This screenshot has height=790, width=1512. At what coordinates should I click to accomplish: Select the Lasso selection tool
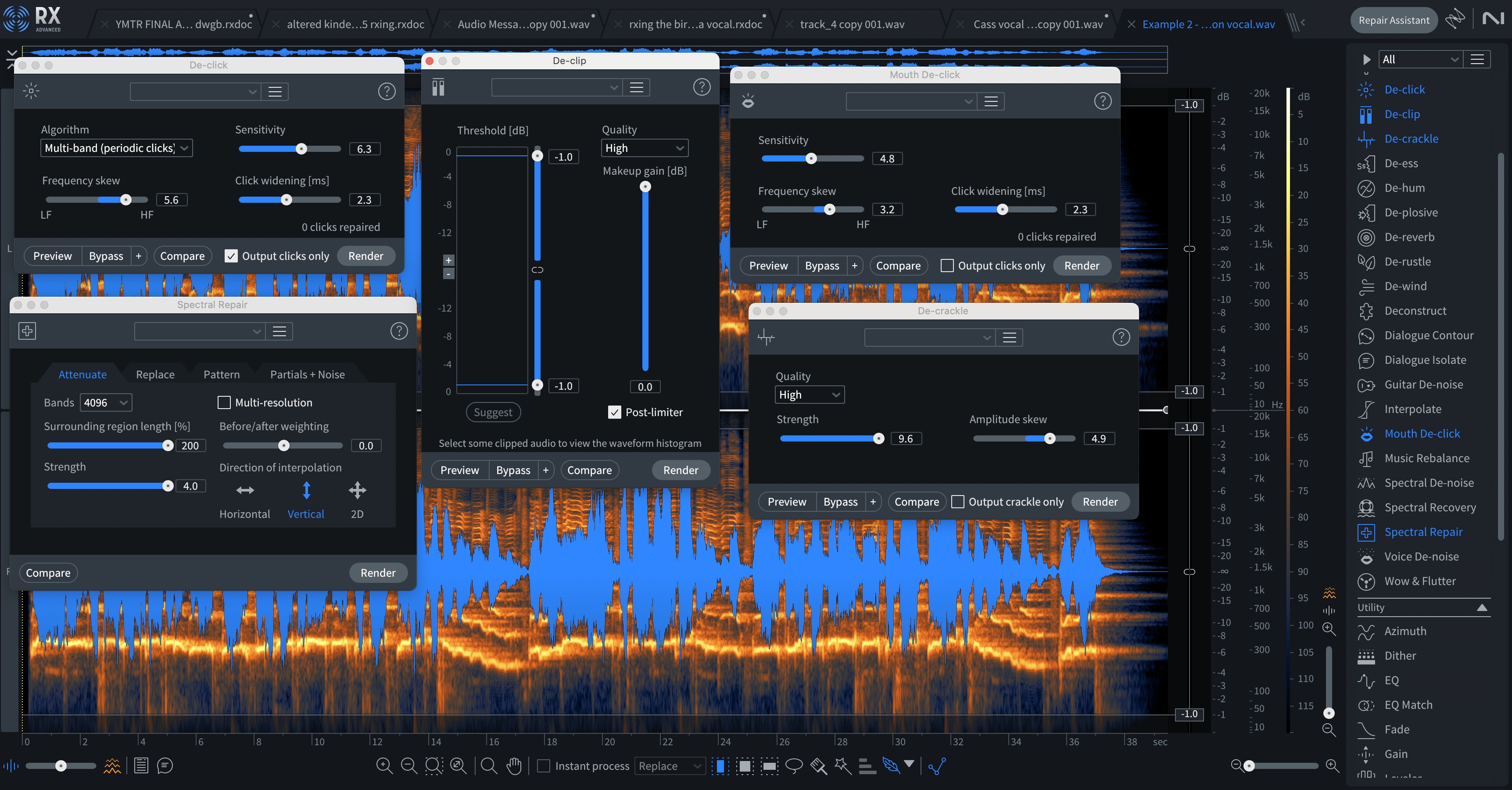coord(794,766)
